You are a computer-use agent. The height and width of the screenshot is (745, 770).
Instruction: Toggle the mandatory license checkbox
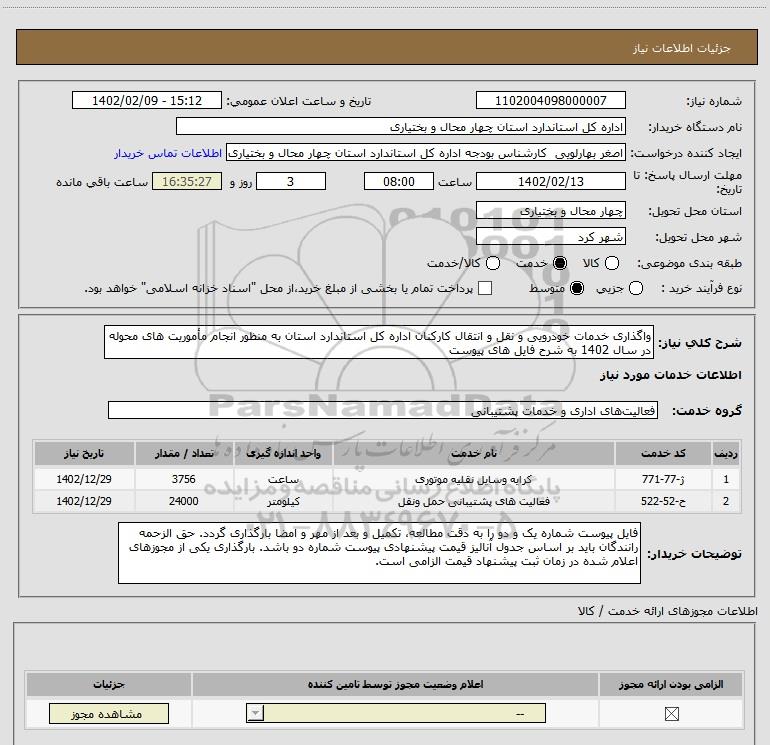[671, 714]
